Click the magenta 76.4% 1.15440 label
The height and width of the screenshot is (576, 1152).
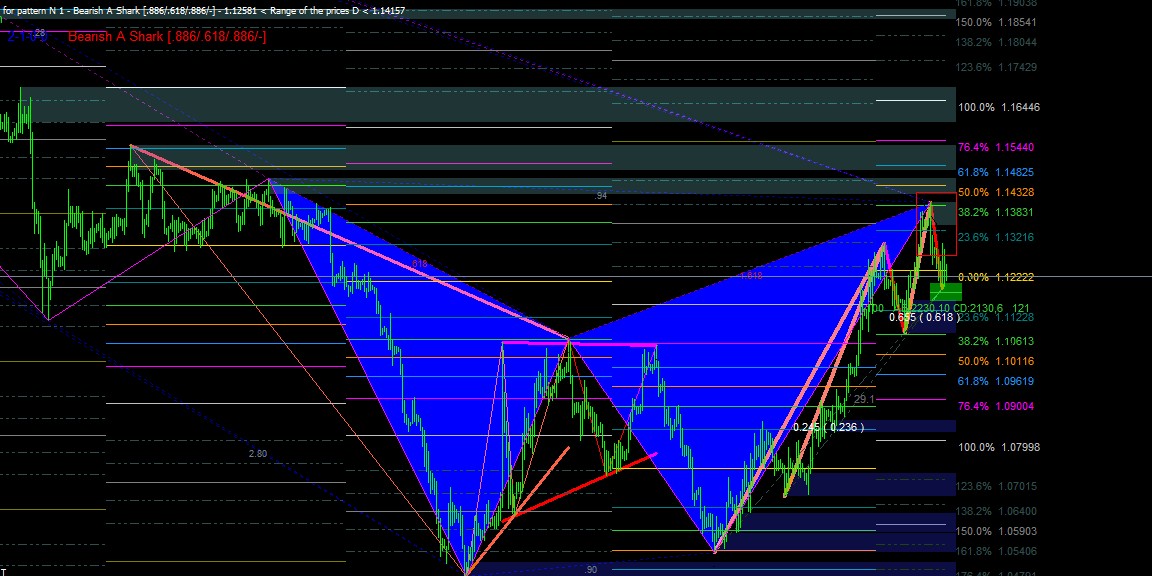coord(996,148)
